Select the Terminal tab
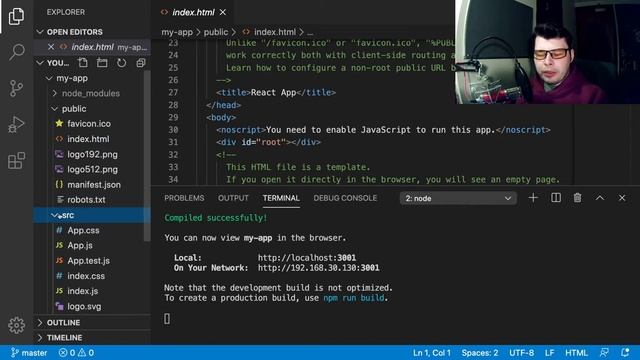Image resolution: width=640 pixels, height=360 pixels. pos(281,198)
